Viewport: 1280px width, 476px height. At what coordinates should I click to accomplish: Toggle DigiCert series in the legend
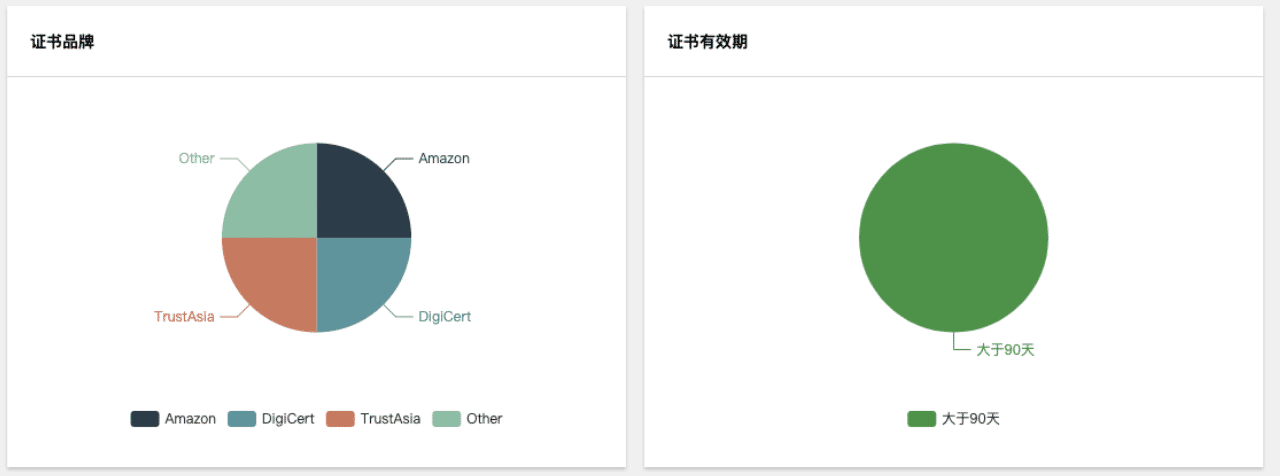click(271, 419)
